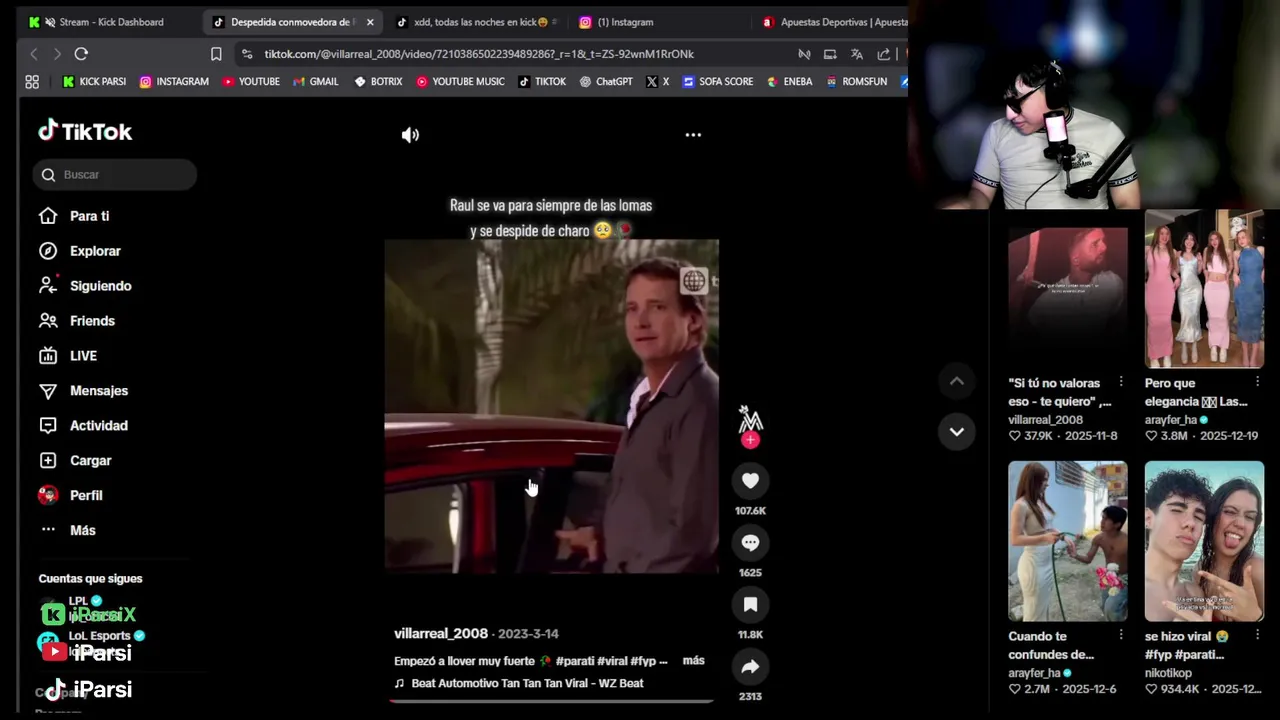Open 'Cuando te confundes de' video thumbnail

(x=1067, y=541)
